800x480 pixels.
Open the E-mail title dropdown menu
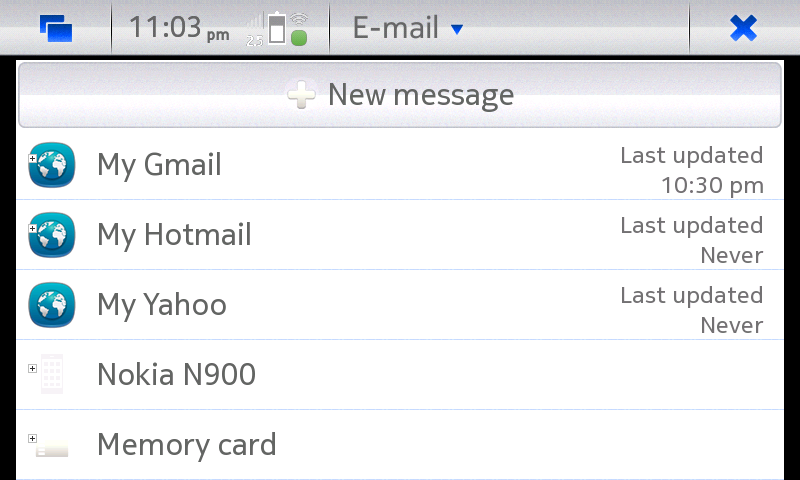(x=408, y=28)
